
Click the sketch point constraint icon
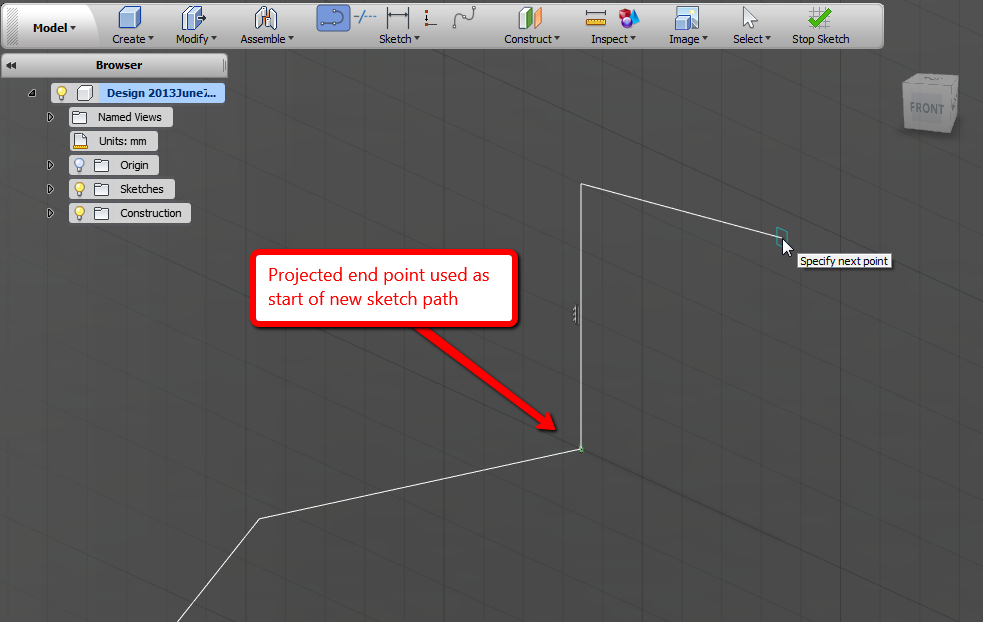(429, 18)
